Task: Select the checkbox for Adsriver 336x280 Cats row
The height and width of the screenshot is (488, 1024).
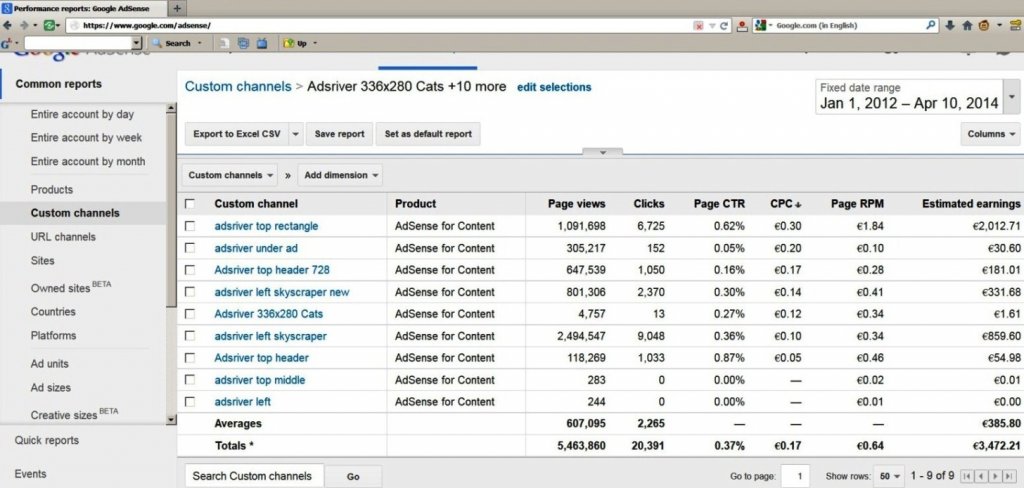Action: [190, 314]
